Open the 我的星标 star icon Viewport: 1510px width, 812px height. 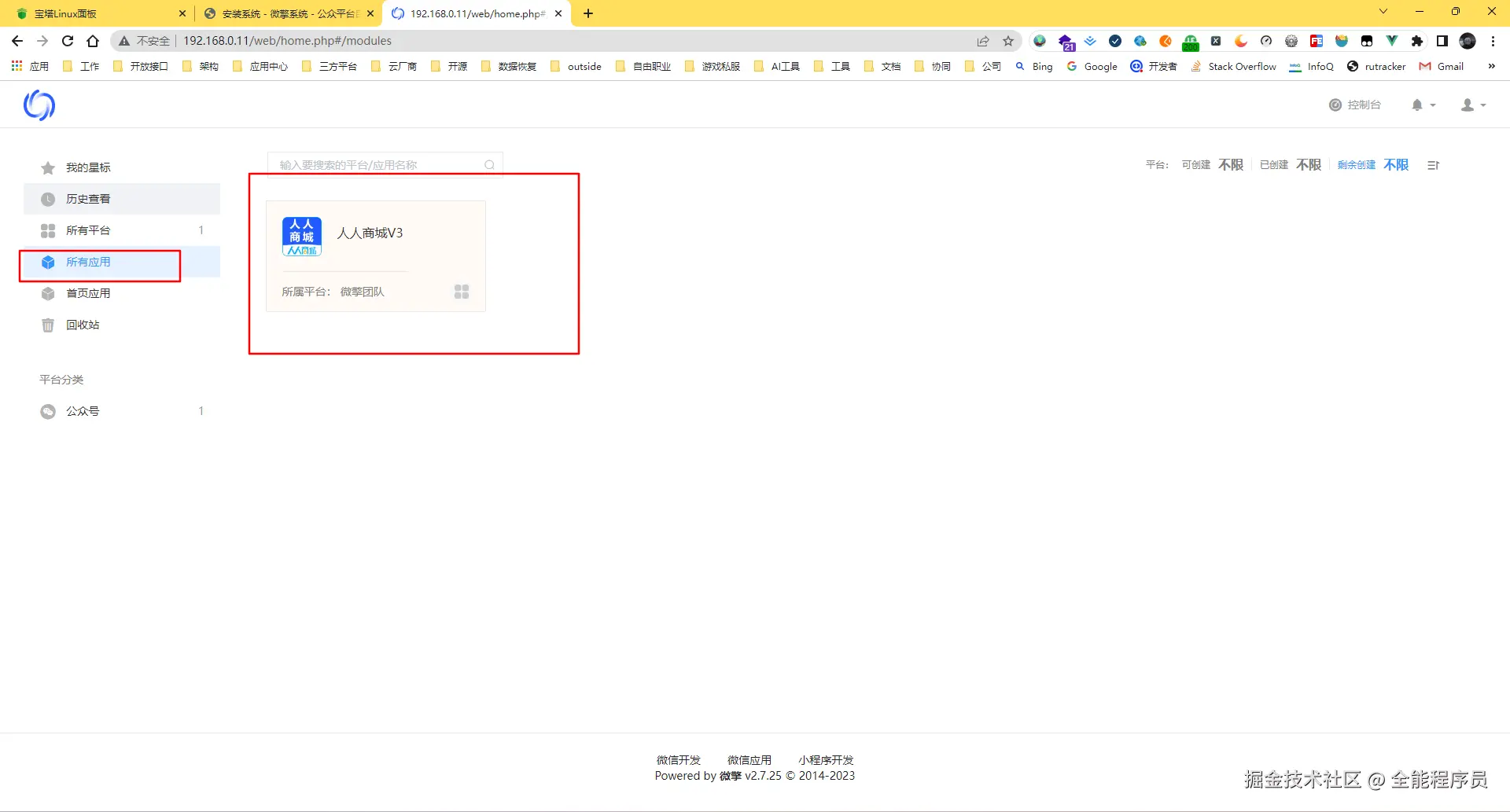[48, 167]
